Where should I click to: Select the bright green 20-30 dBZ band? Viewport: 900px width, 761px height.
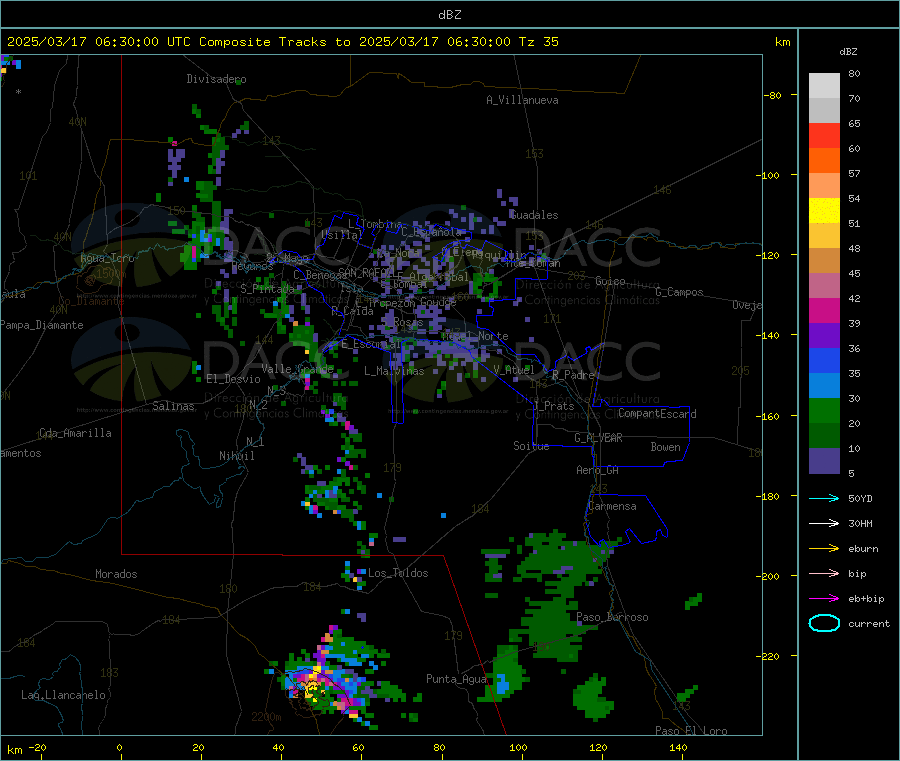pyautogui.click(x=824, y=410)
